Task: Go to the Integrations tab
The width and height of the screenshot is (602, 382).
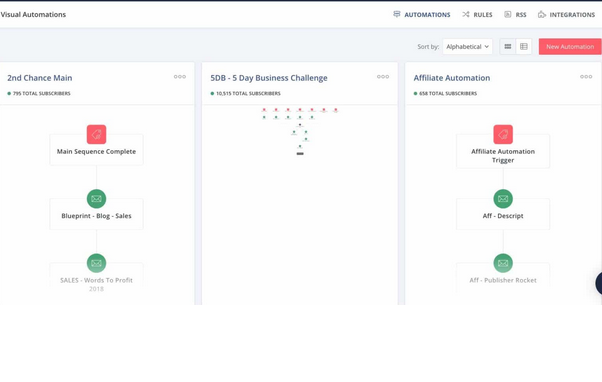Action: pyautogui.click(x=566, y=15)
